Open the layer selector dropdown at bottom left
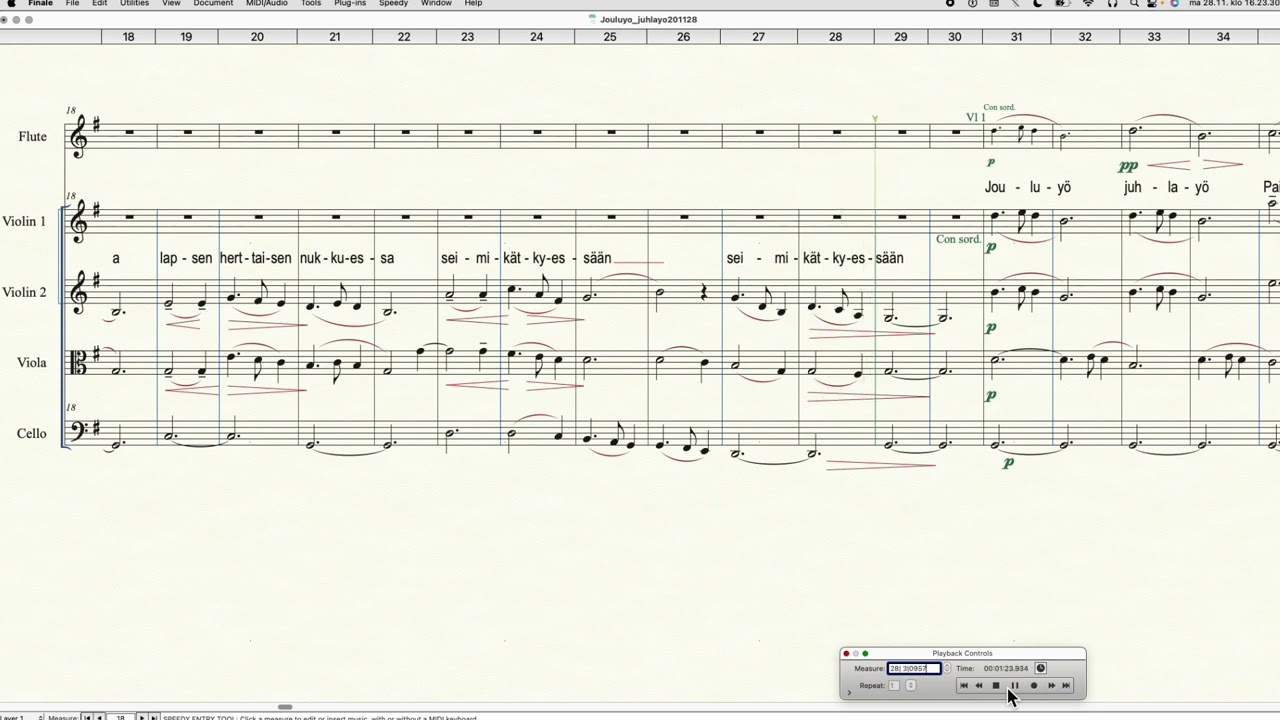The height and width of the screenshot is (720, 1280). click(22, 717)
